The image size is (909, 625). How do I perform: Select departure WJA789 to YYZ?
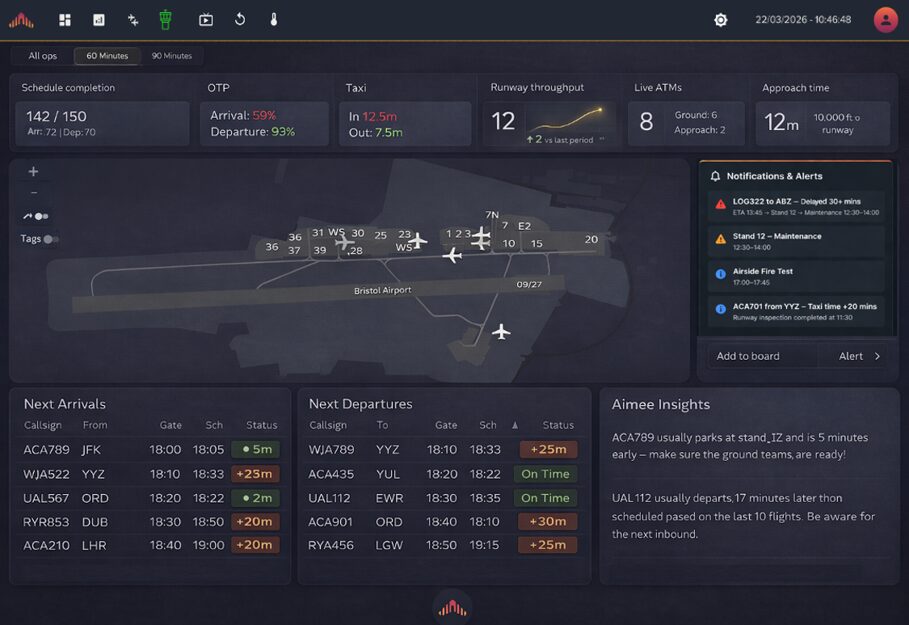click(443, 449)
